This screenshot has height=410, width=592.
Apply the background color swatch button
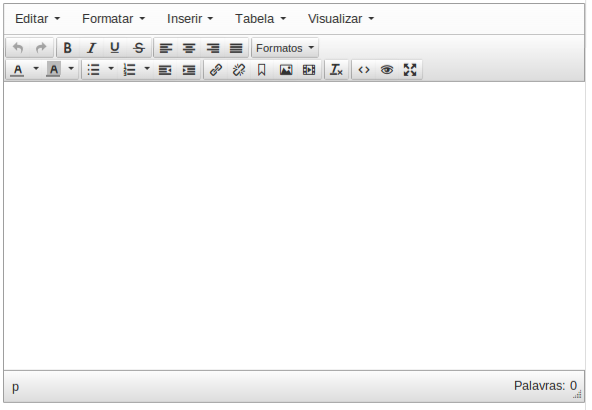pyautogui.click(x=54, y=70)
